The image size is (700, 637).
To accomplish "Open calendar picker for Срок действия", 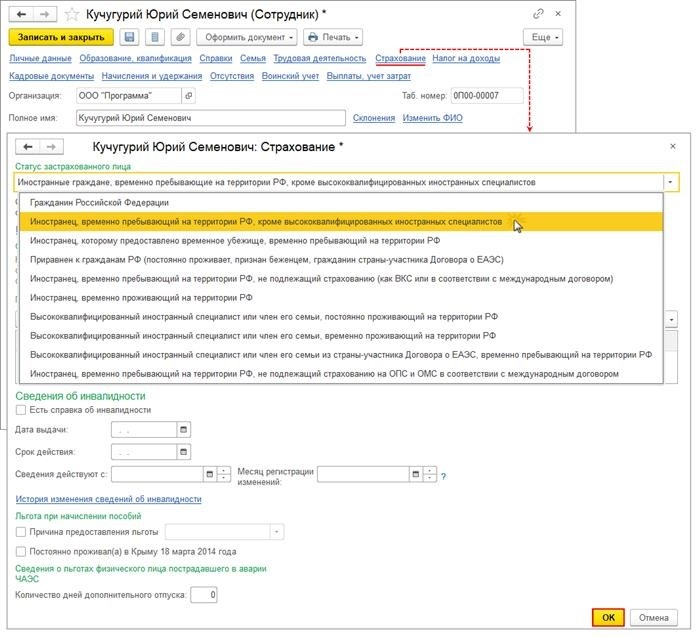I will click(183, 452).
